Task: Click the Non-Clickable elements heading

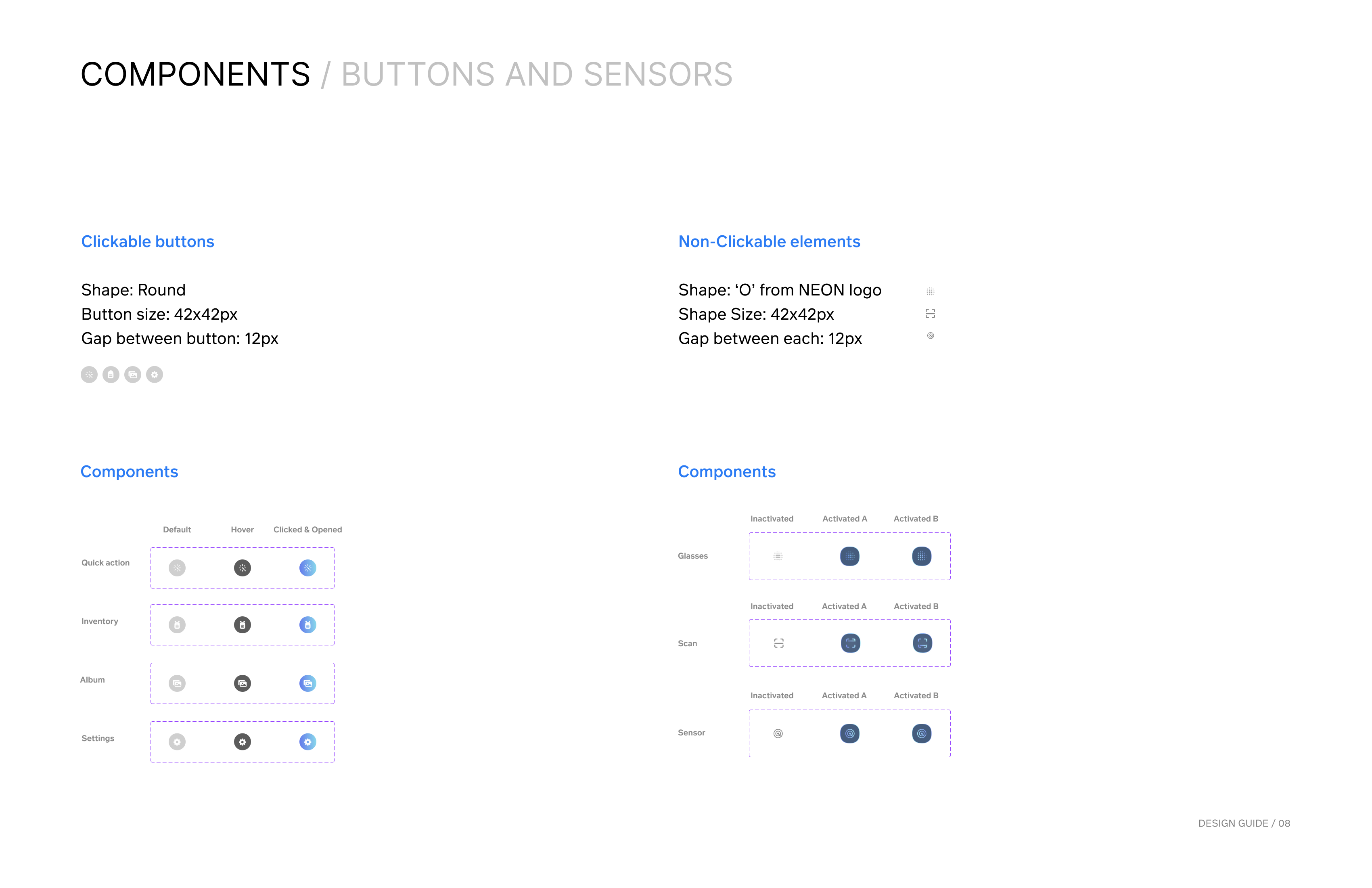Action: click(x=769, y=242)
